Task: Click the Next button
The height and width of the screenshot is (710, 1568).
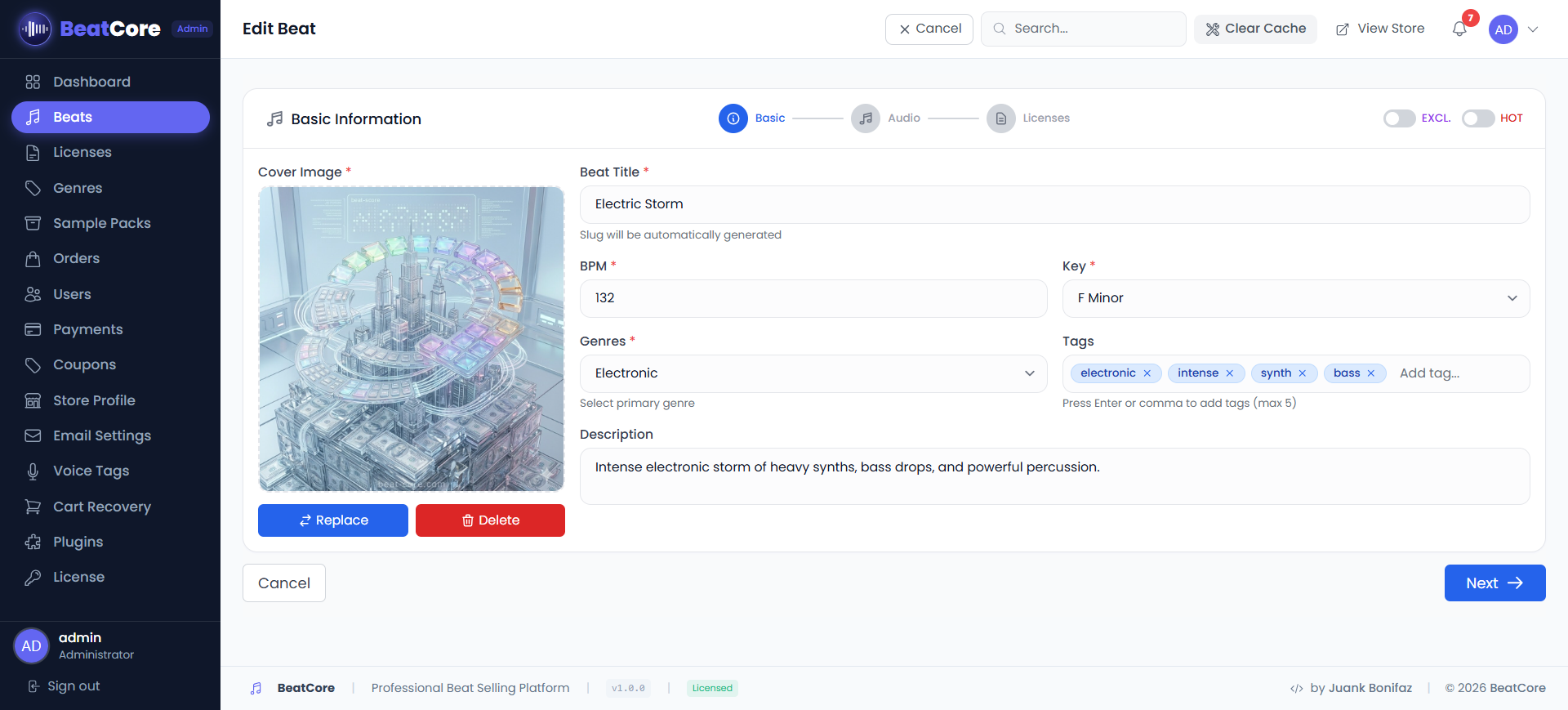Action: 1494,583
